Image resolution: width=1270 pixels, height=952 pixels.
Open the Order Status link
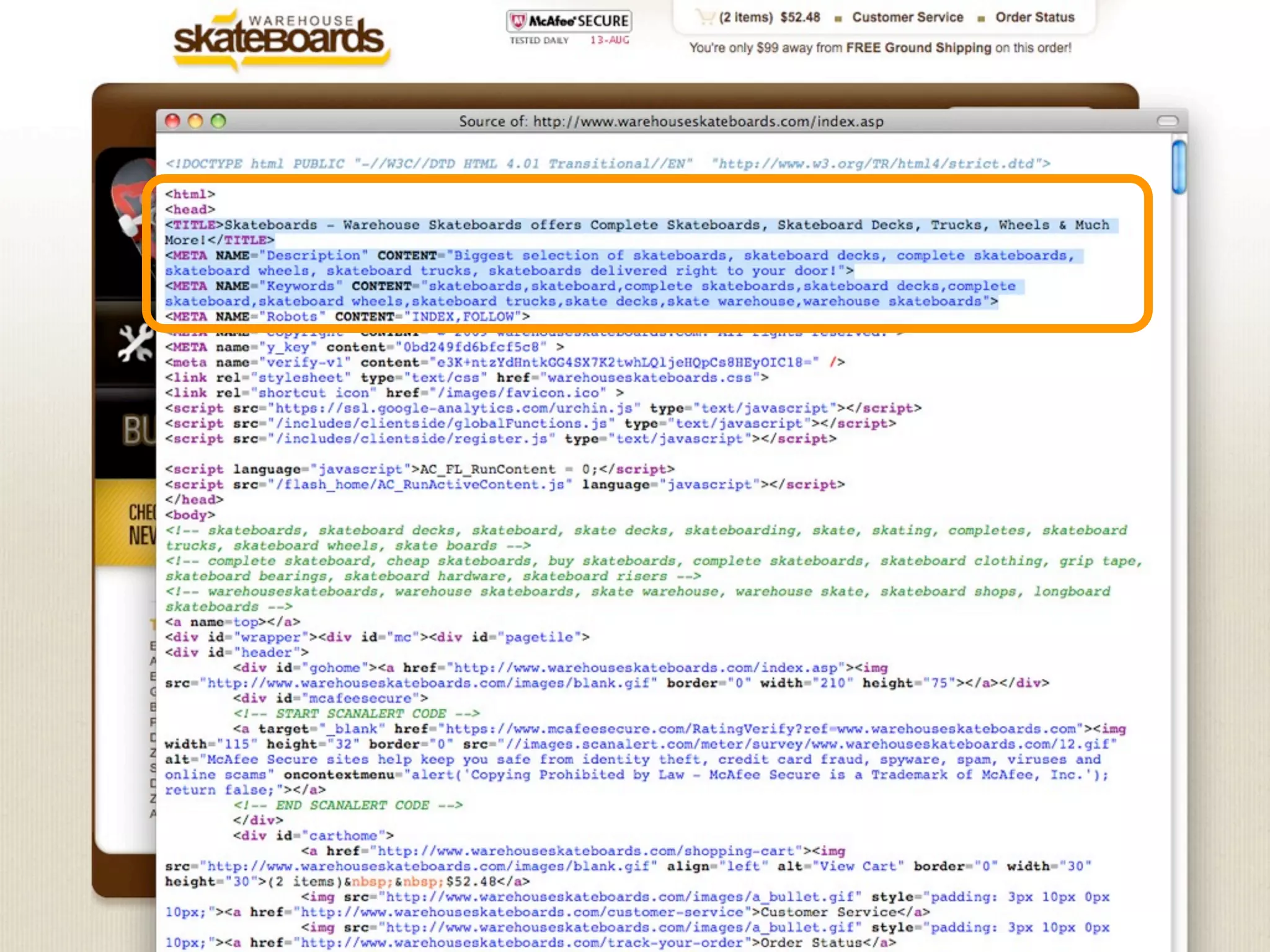coord(1034,17)
